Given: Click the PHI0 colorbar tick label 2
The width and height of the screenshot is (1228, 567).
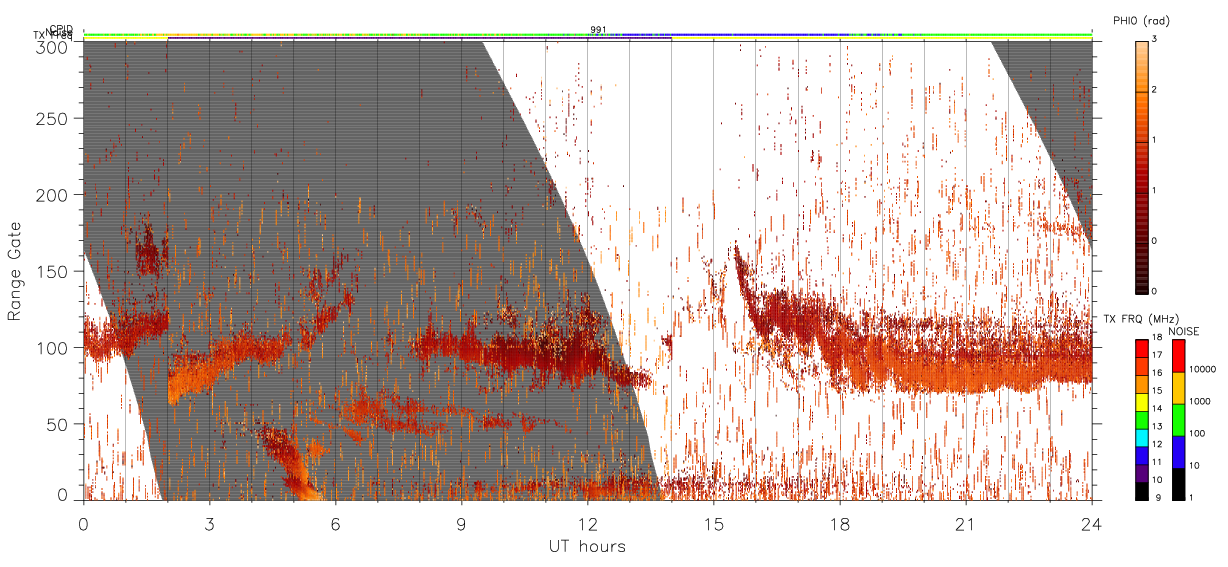Looking at the screenshot, I should point(1153,91).
